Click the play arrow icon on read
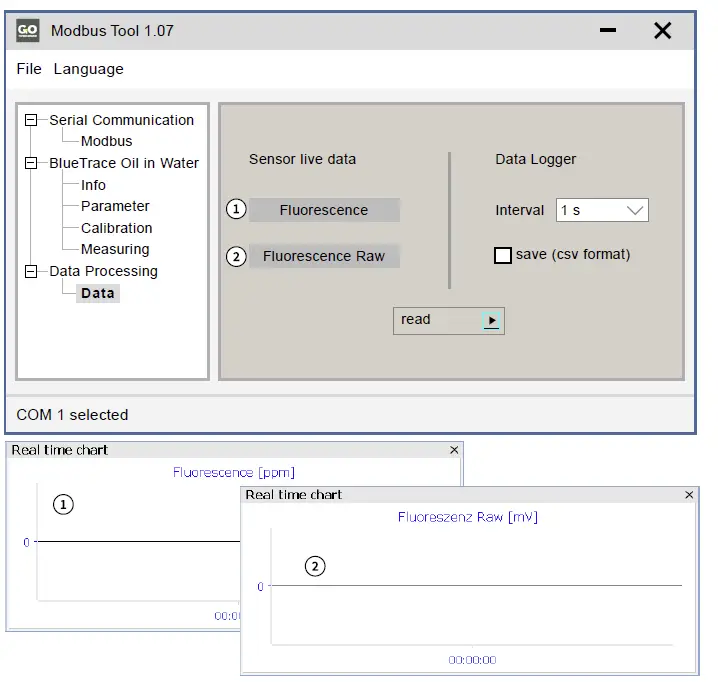 tap(491, 320)
